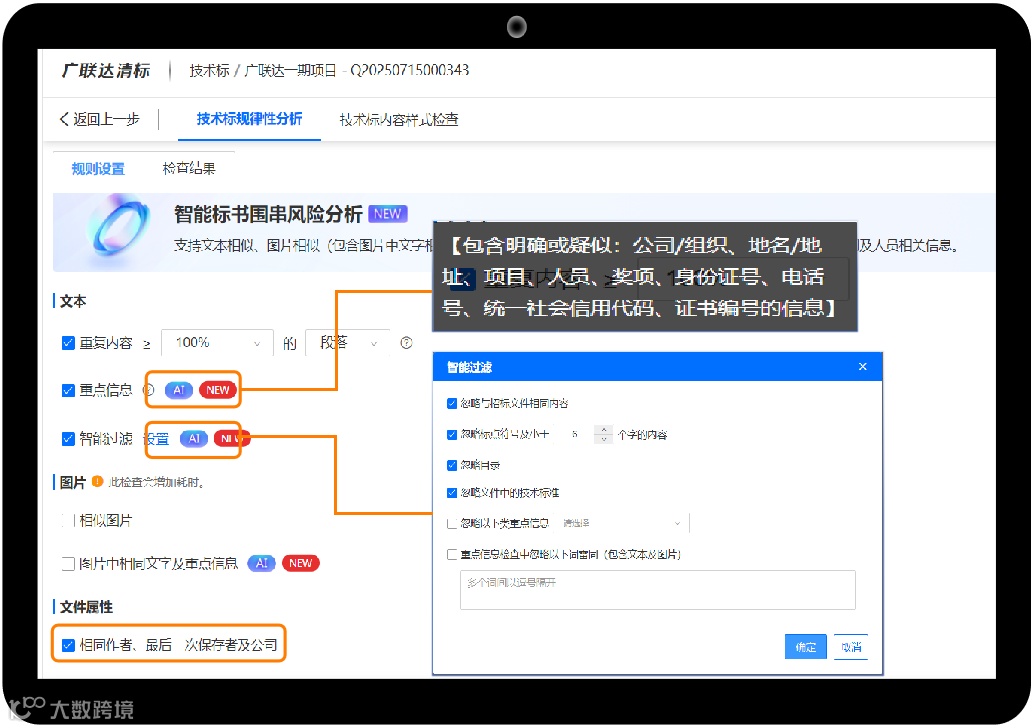This screenshot has width=1034, height=728.
Task: Click AI badge beside 重点信息
Action: 179,390
